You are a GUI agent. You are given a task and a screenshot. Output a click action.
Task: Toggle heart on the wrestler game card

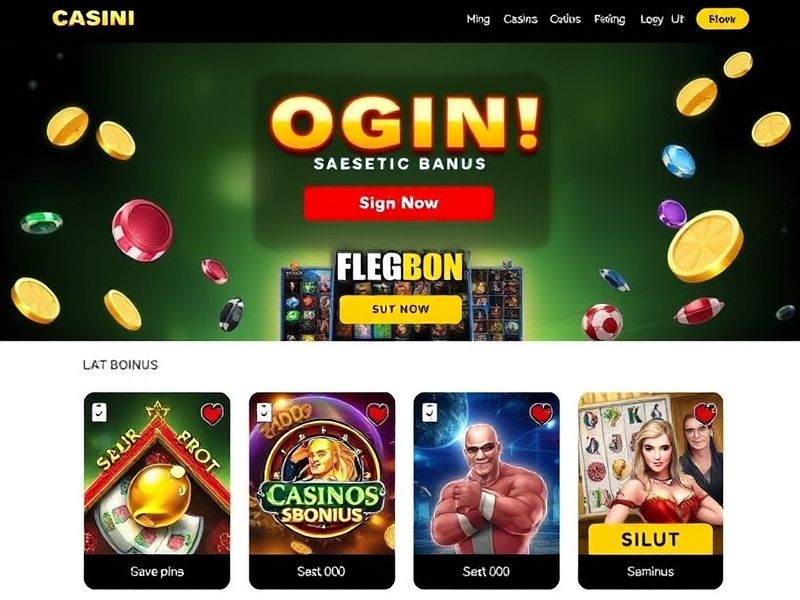(541, 414)
